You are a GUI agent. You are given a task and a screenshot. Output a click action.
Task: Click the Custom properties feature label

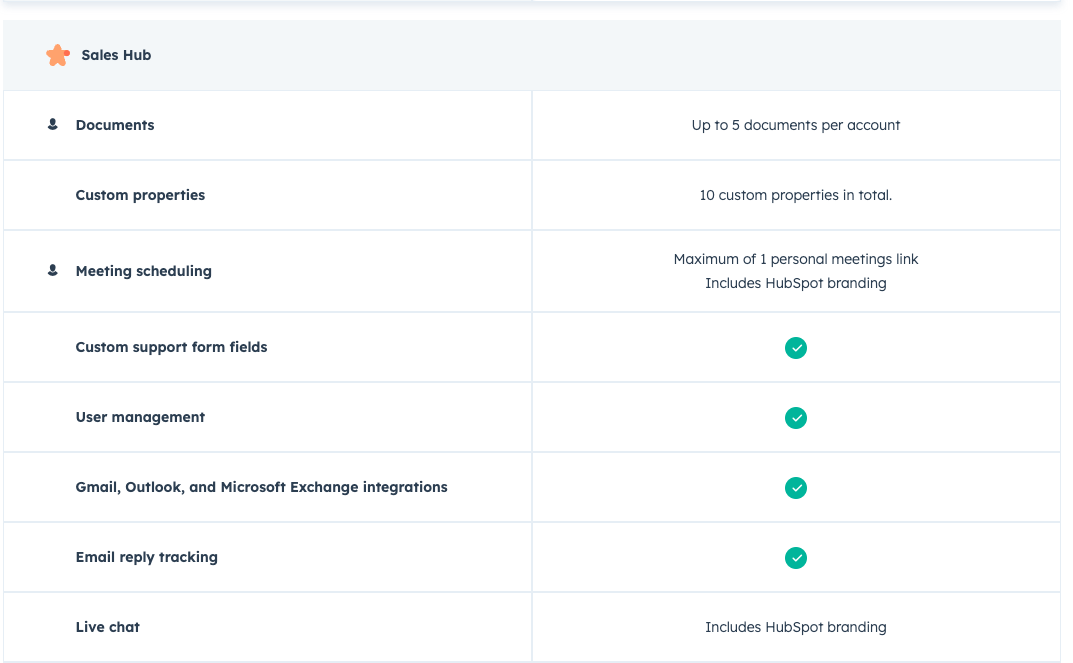(140, 195)
